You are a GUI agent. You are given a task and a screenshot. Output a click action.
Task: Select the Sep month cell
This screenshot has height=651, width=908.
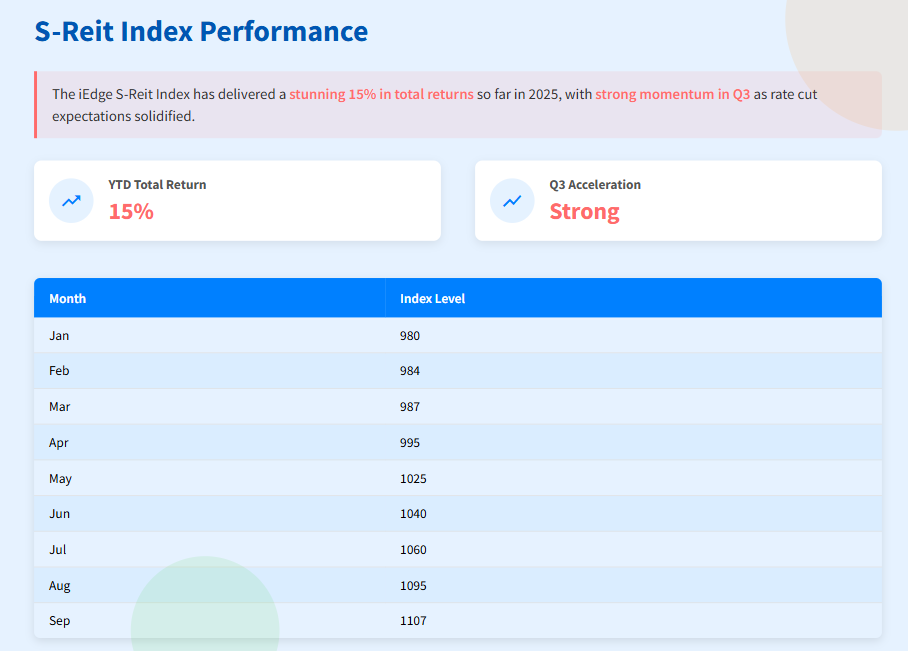pyautogui.click(x=210, y=621)
